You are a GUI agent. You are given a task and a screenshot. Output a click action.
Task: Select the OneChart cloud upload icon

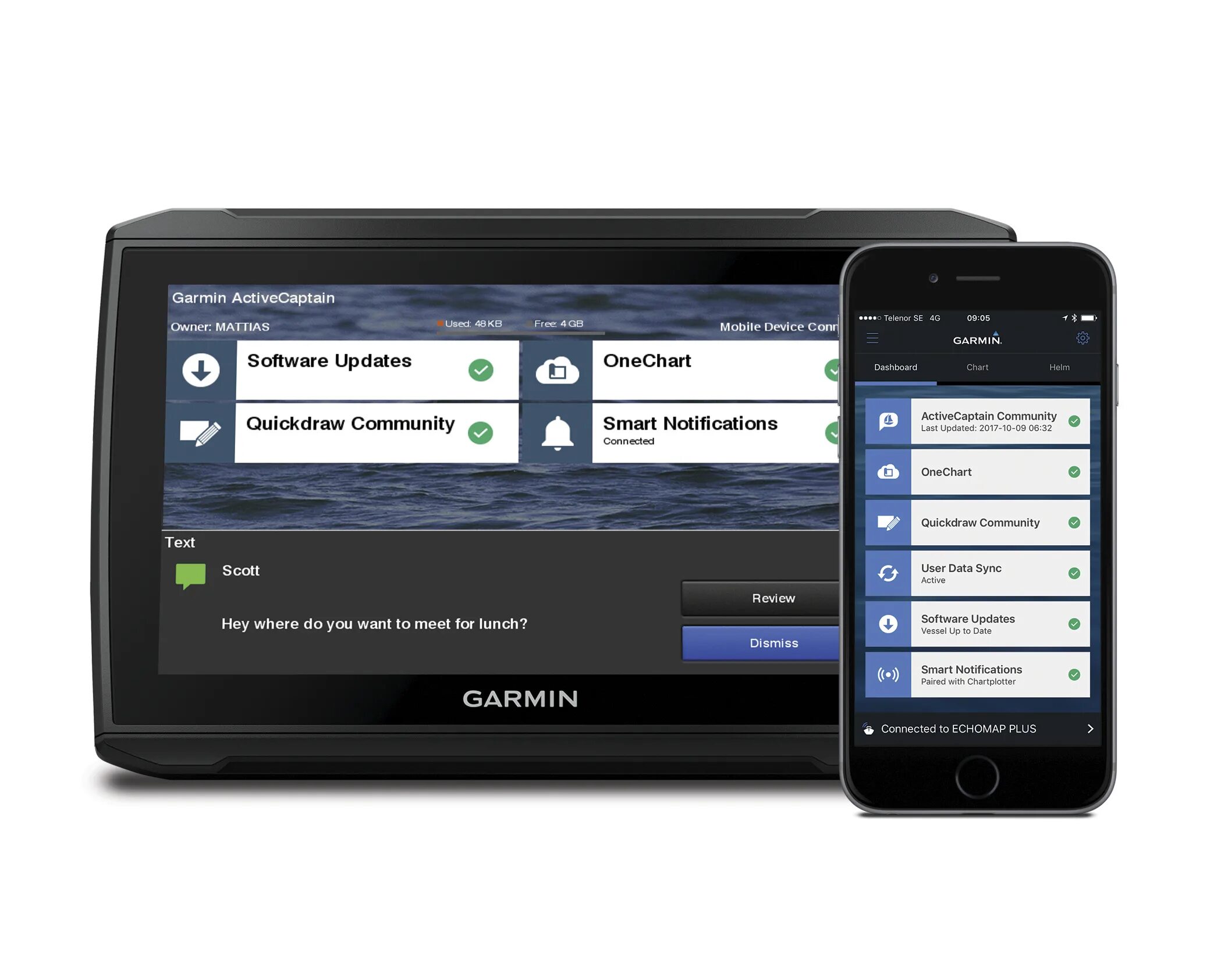point(556,371)
